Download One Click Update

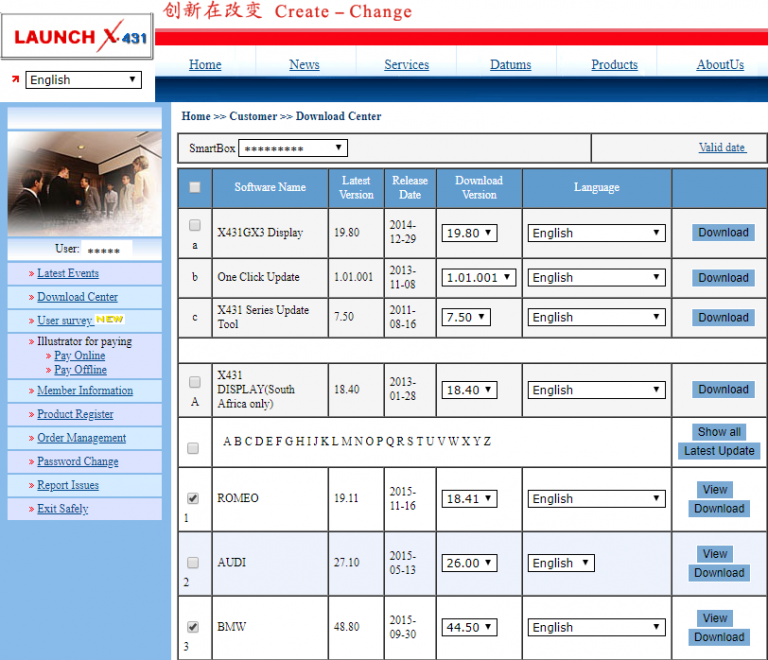(723, 278)
